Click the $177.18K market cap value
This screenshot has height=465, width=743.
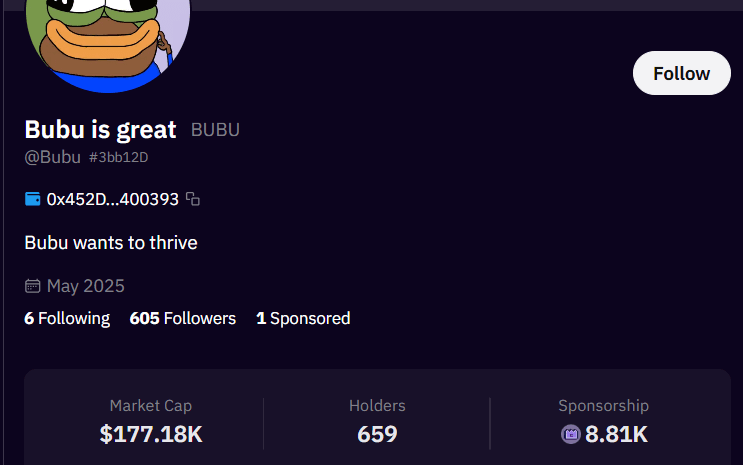[x=151, y=434]
